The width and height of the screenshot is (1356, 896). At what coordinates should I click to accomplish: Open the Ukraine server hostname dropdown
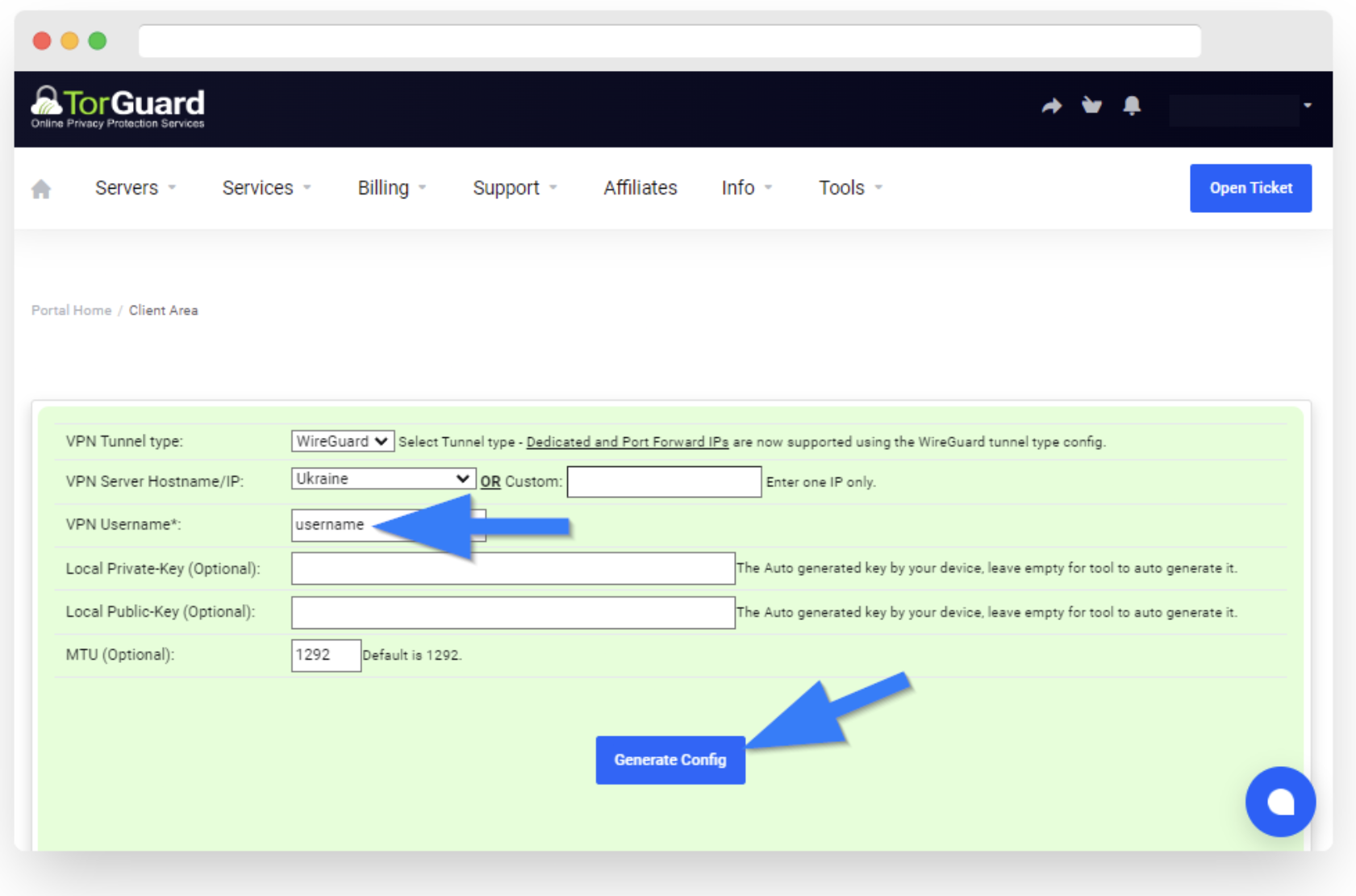(382, 479)
